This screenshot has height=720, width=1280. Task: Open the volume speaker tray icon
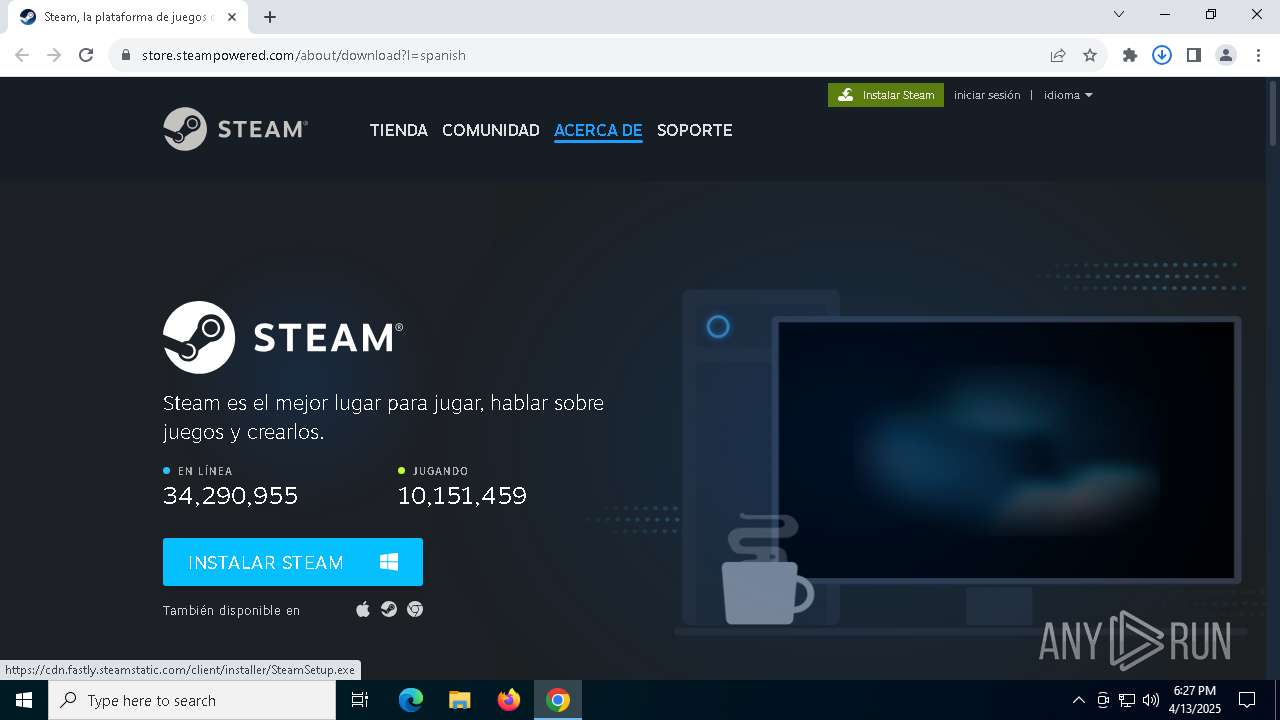(x=1151, y=700)
